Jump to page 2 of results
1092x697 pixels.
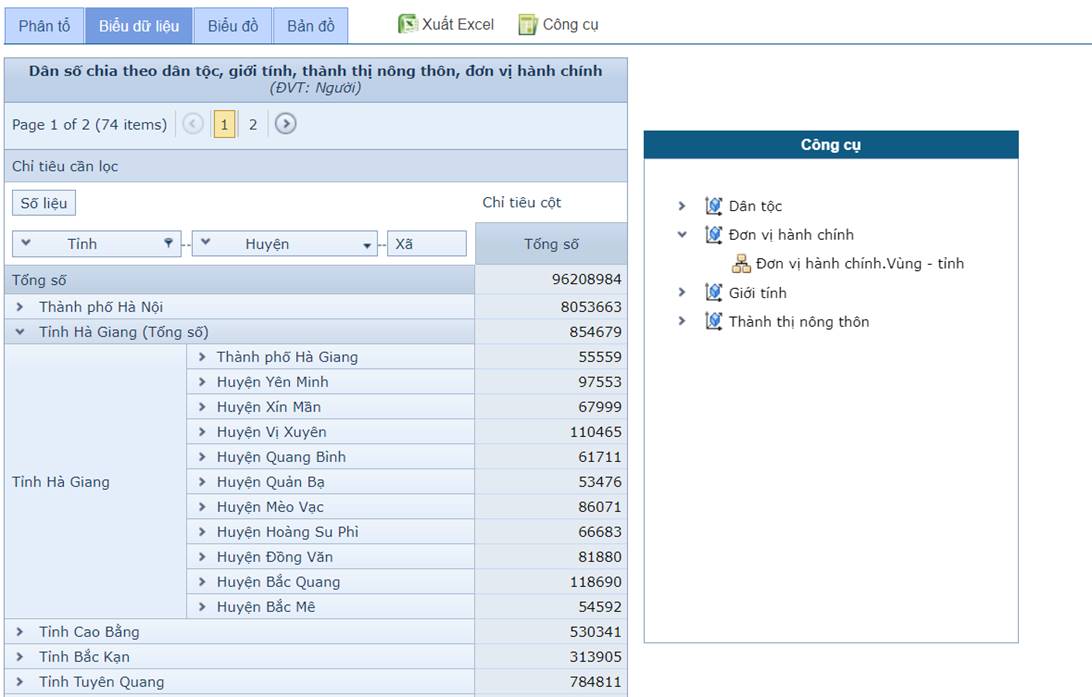(x=253, y=125)
